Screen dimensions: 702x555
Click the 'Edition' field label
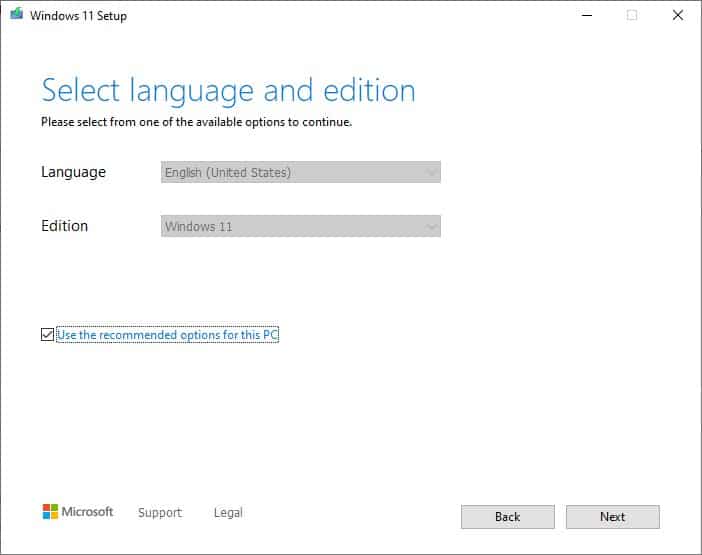pos(64,226)
